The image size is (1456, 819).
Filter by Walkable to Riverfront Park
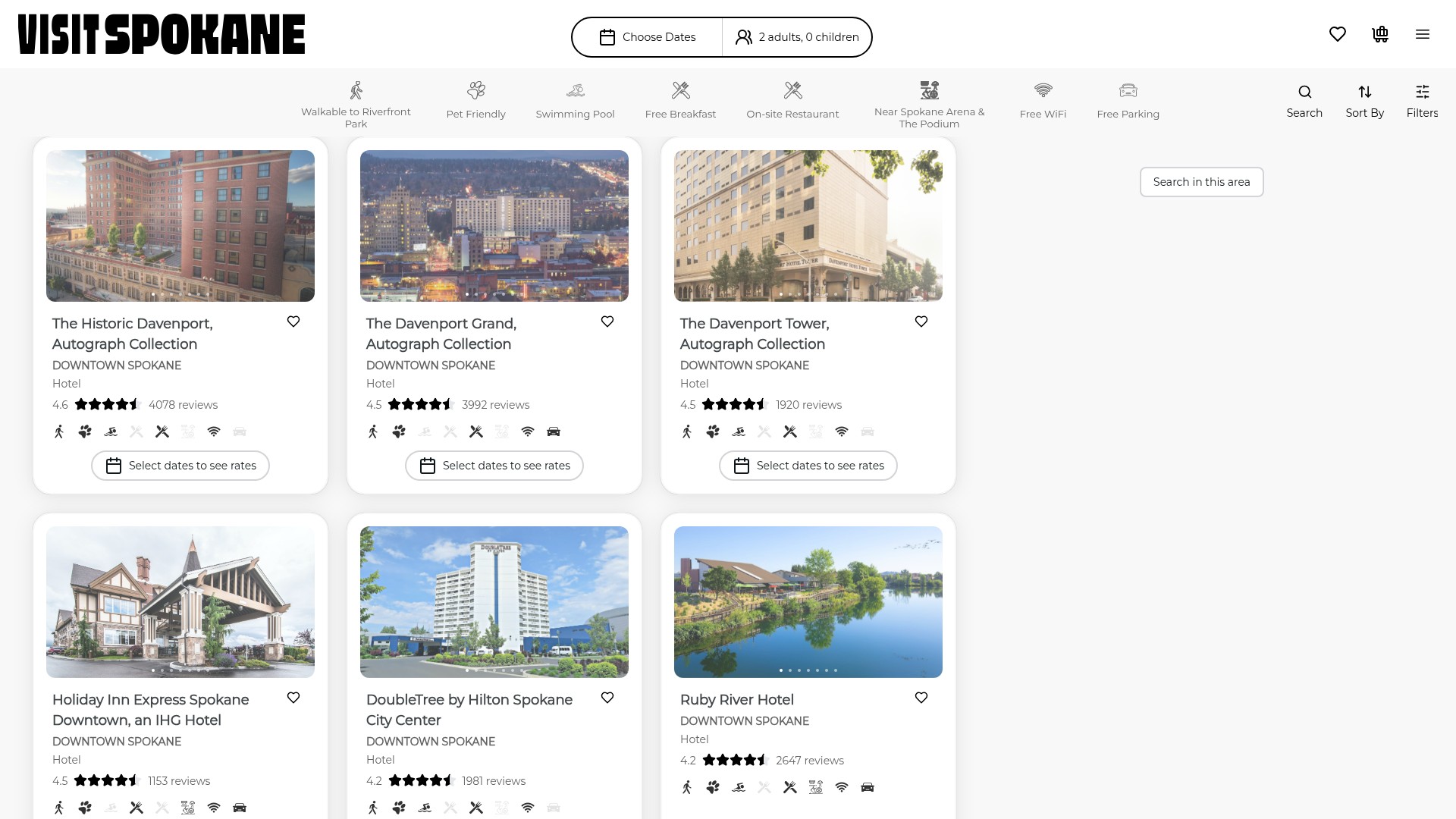356,105
